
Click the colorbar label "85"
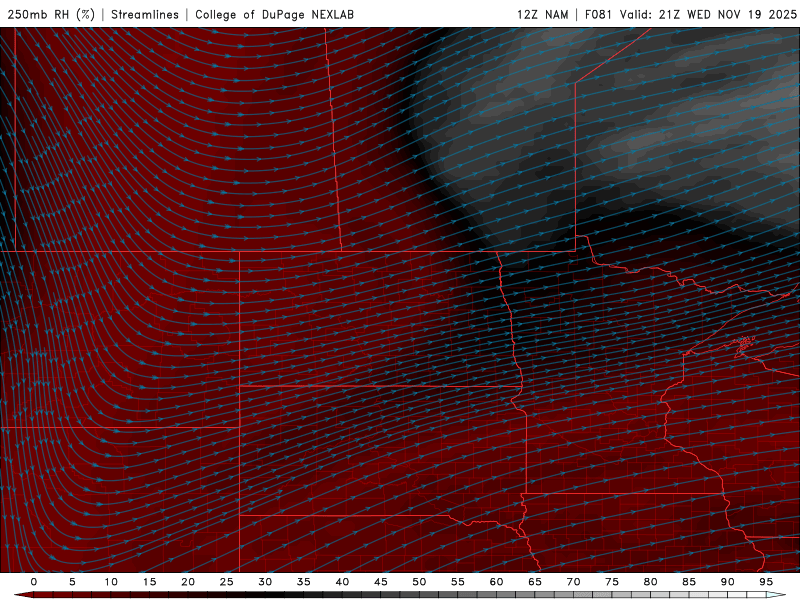click(689, 582)
